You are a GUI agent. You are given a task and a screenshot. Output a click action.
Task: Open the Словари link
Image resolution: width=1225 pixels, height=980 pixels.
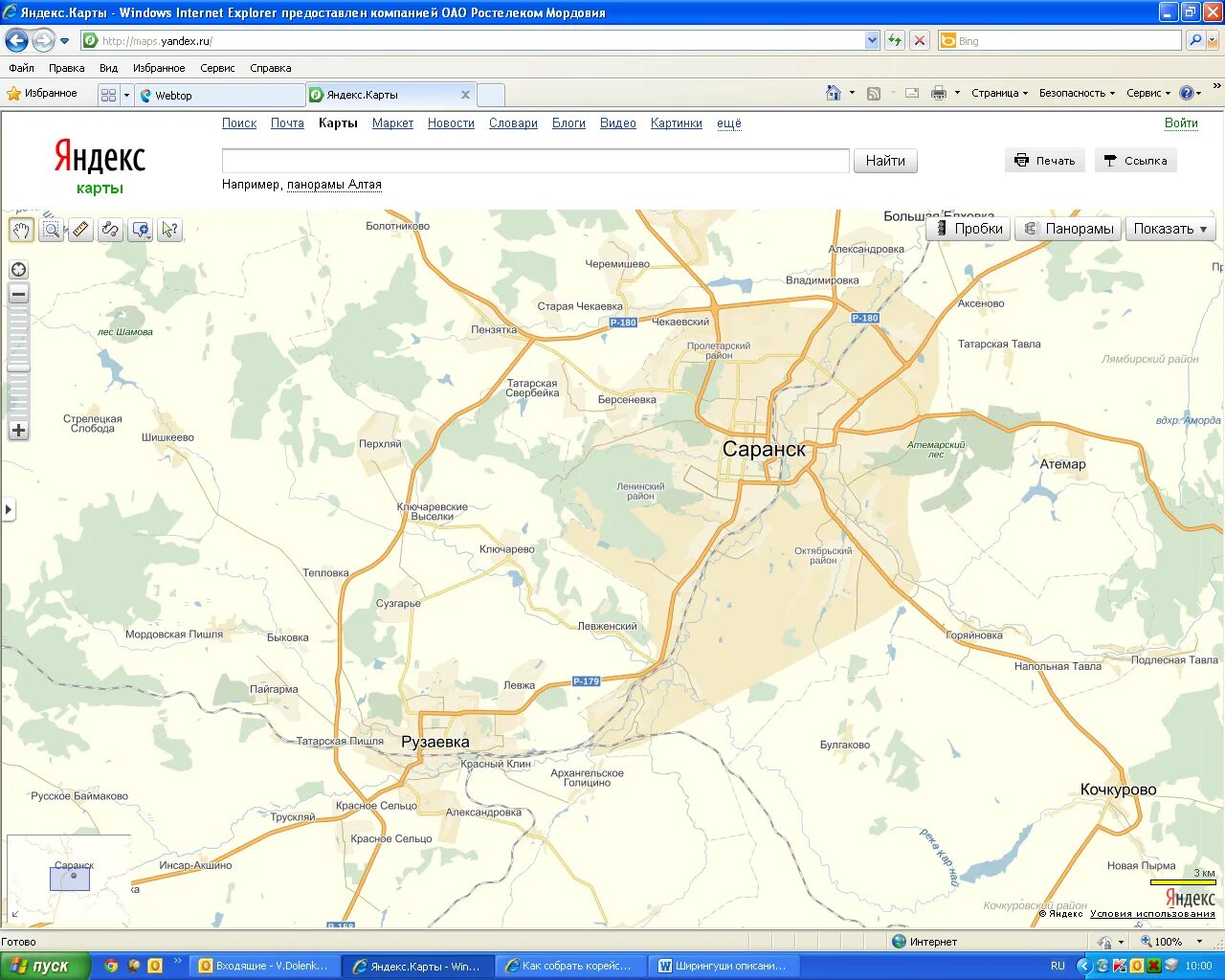pos(513,123)
